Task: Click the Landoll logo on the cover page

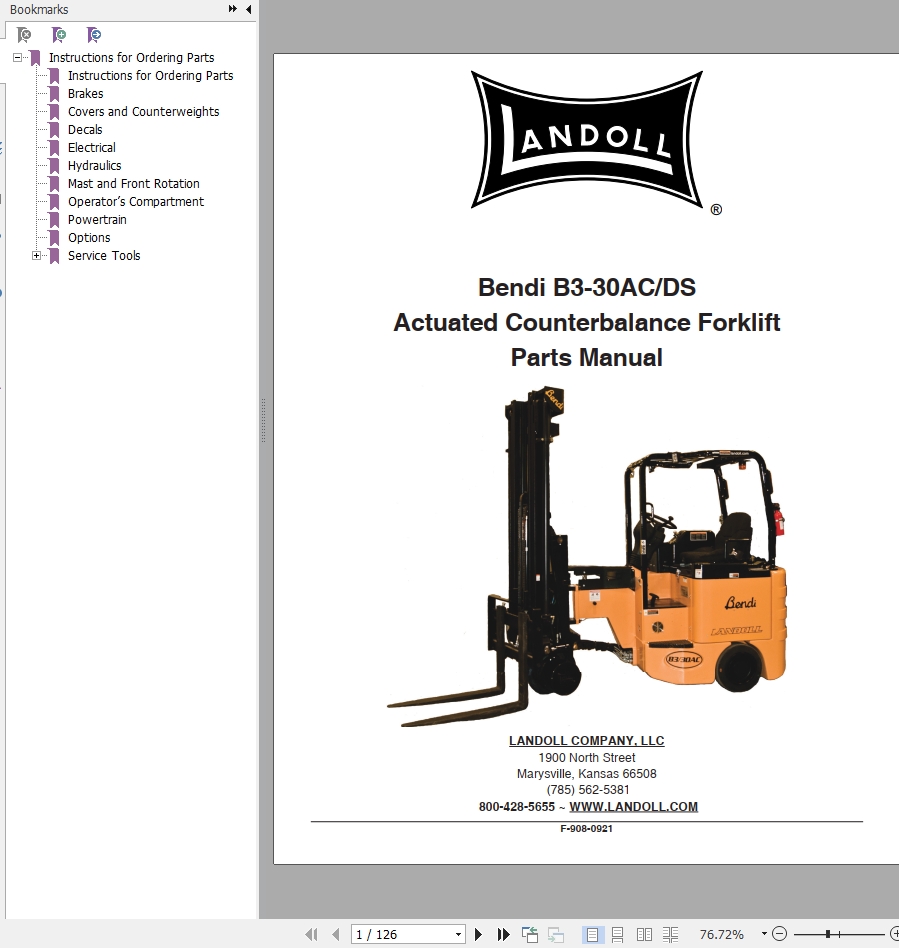Action: (x=587, y=140)
